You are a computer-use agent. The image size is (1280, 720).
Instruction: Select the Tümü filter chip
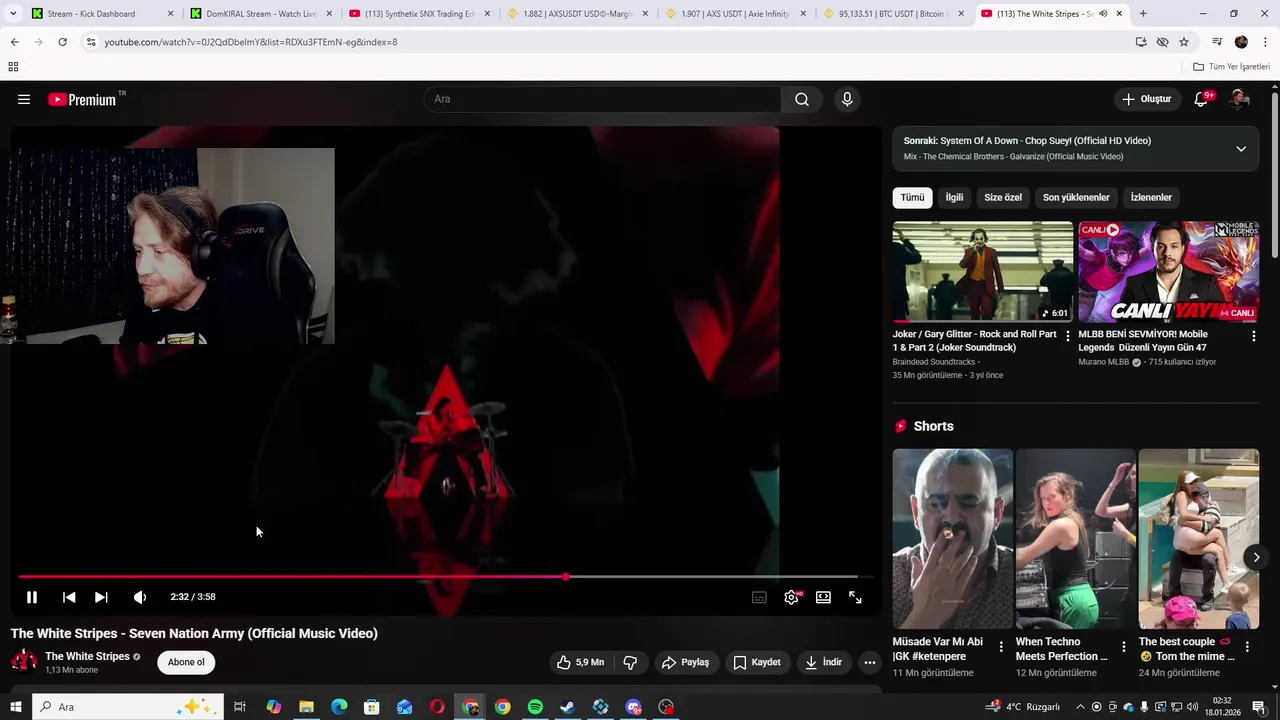[912, 197]
